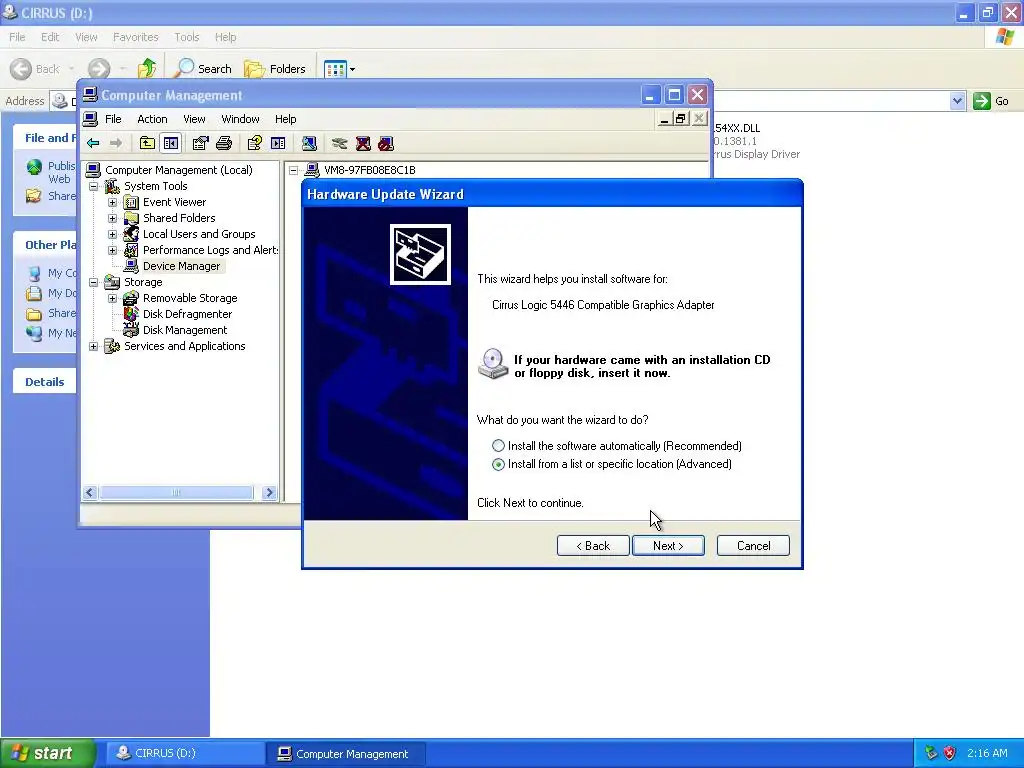The image size is (1024, 768).
Task: Click the Print toolbar icon
Action: pyautogui.click(x=224, y=144)
